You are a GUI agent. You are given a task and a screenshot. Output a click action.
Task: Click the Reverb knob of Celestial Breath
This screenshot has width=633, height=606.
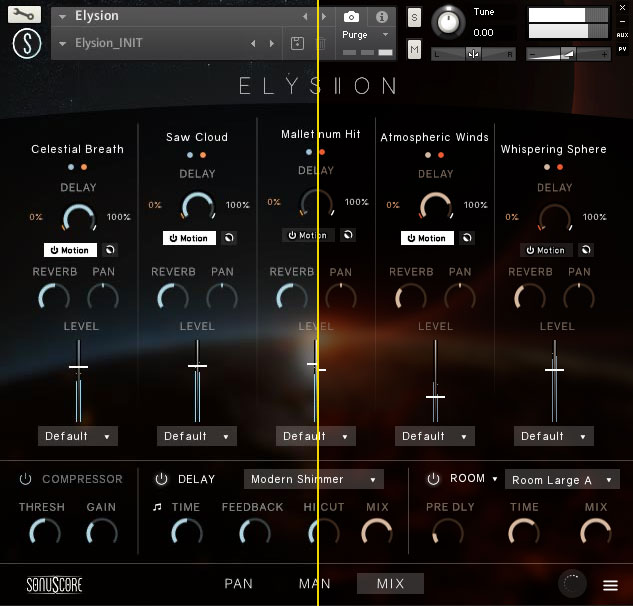pos(54,298)
